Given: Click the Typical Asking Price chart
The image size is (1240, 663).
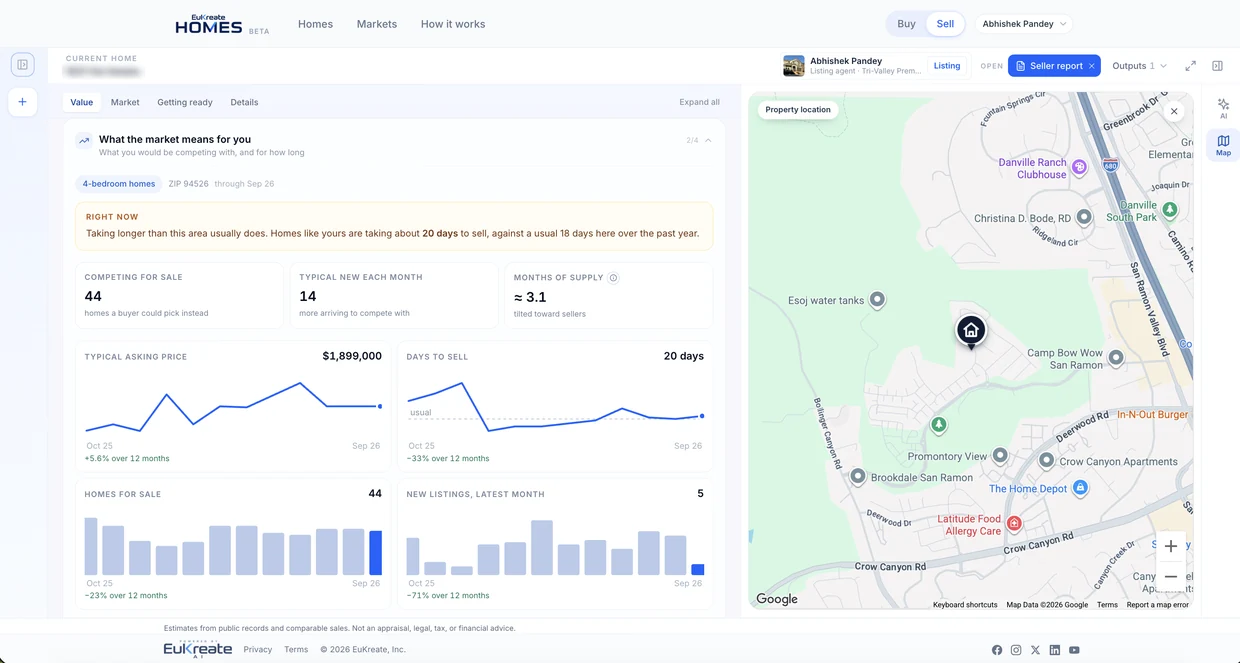Looking at the screenshot, I should (x=233, y=406).
